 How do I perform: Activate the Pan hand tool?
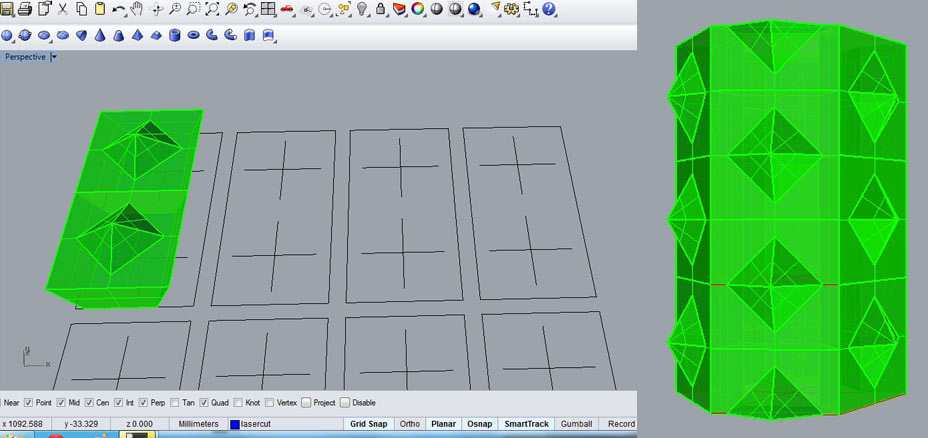pyautogui.click(x=137, y=9)
